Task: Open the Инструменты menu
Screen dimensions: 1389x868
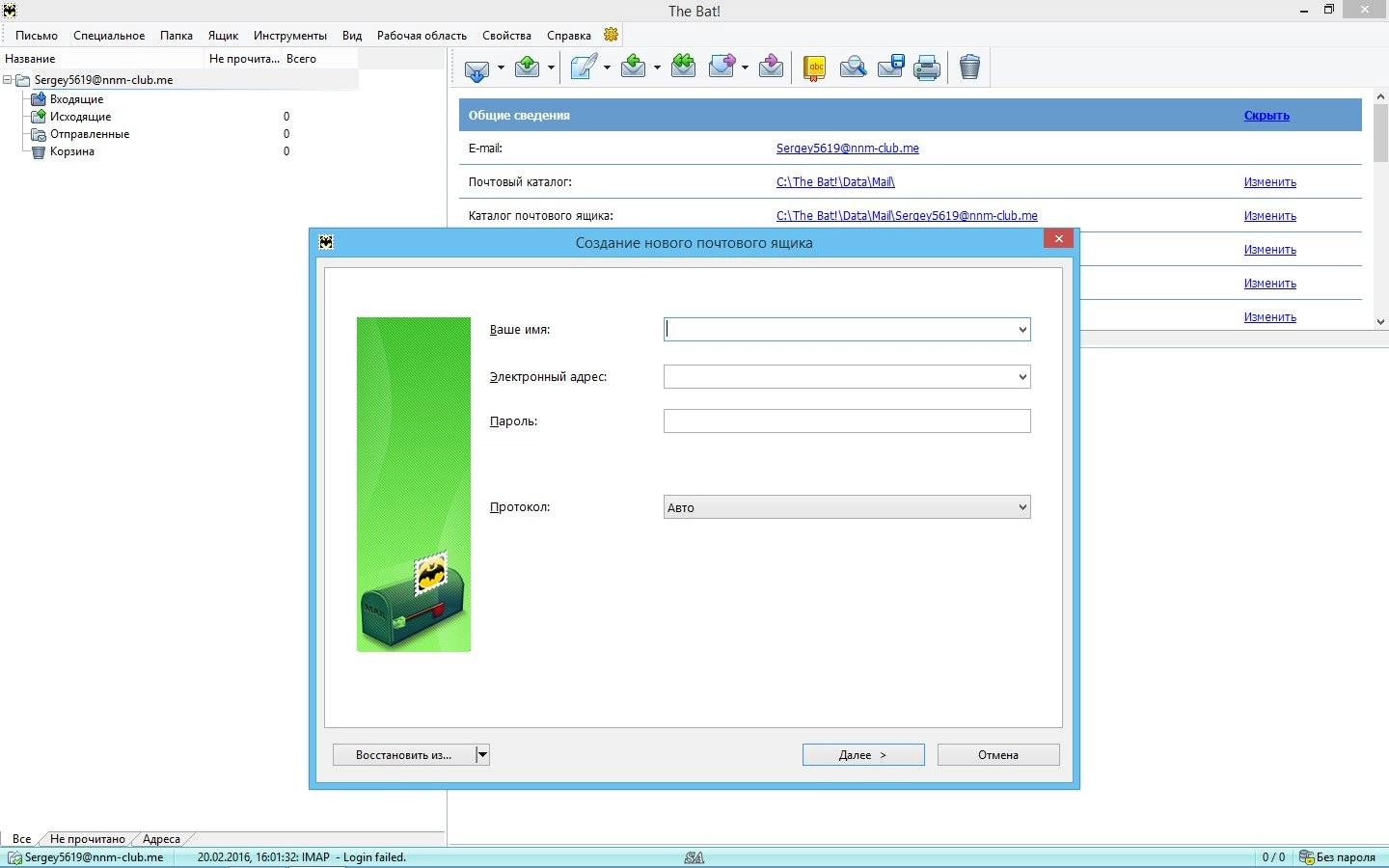Action: tap(290, 36)
